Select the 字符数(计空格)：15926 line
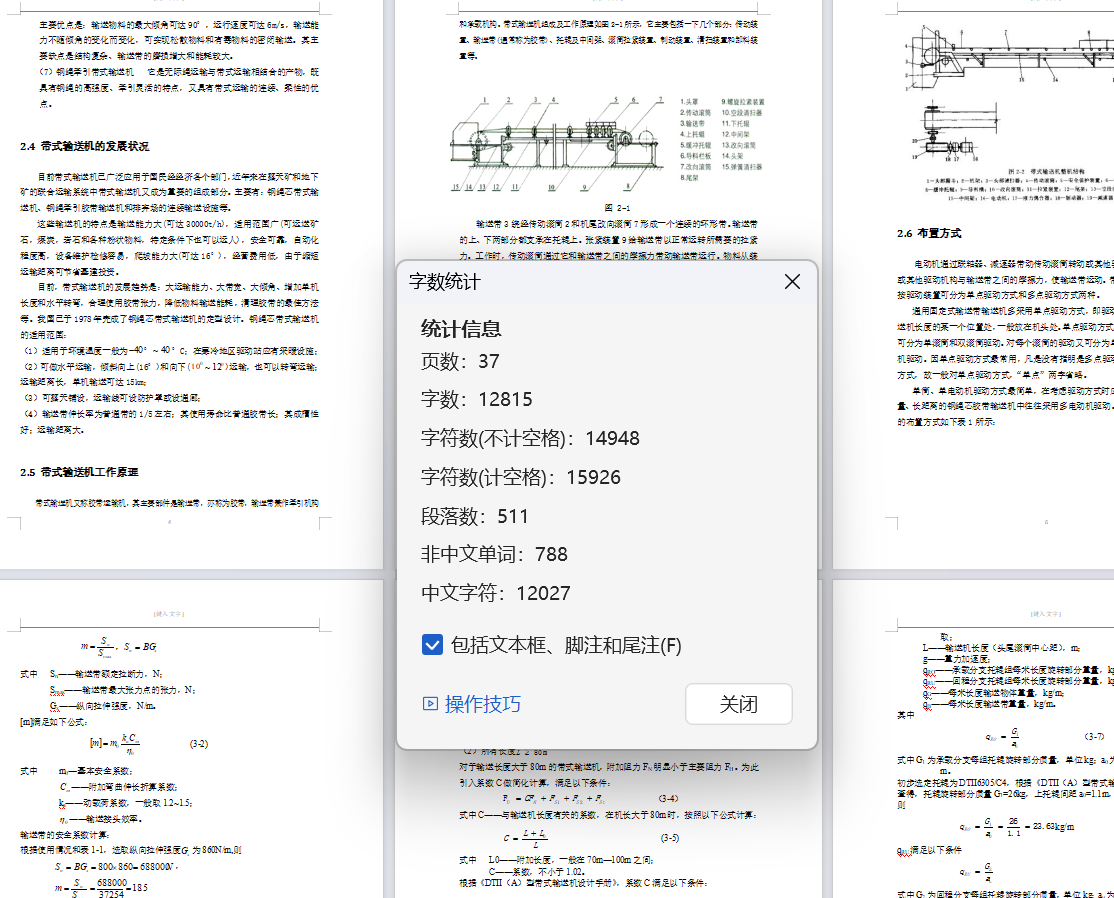 (x=521, y=477)
